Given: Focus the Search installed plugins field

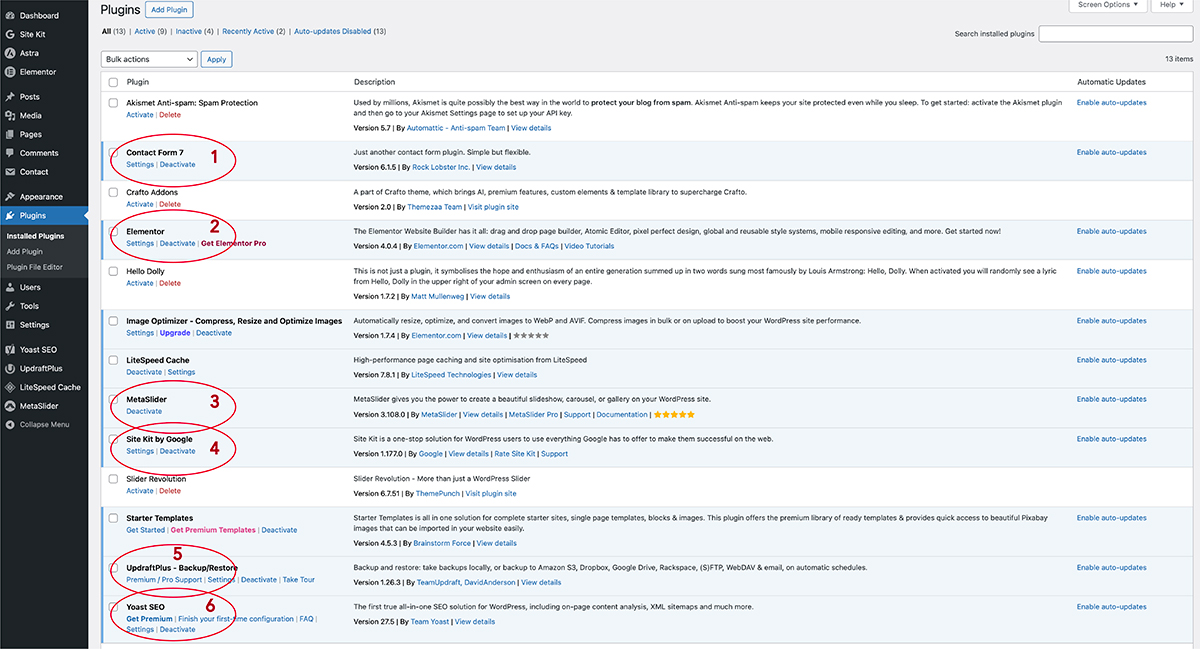Looking at the screenshot, I should [1116, 34].
